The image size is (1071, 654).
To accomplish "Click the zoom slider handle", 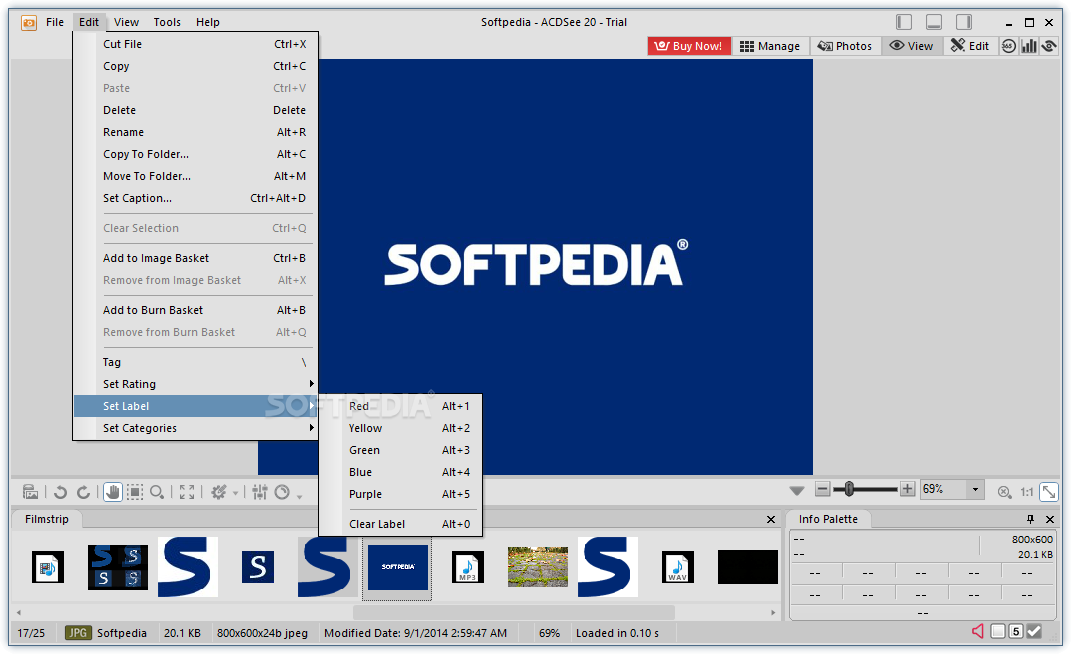I will (849, 489).
